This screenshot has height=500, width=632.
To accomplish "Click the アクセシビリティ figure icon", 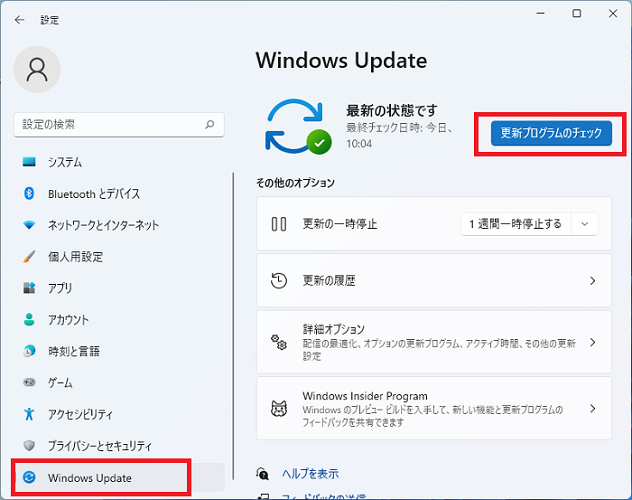I will pos(29,414).
